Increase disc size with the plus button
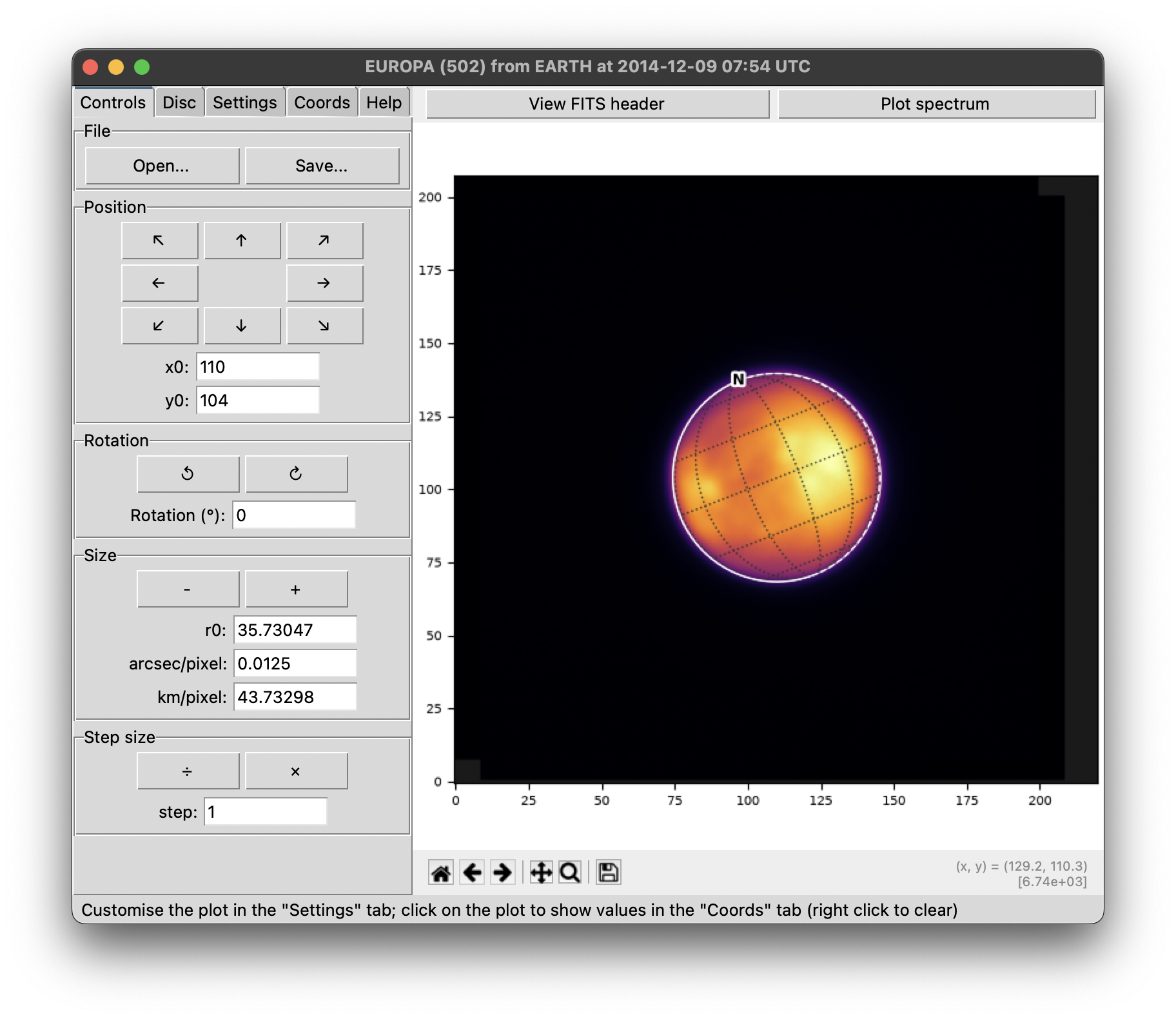1176x1019 pixels. point(296,589)
